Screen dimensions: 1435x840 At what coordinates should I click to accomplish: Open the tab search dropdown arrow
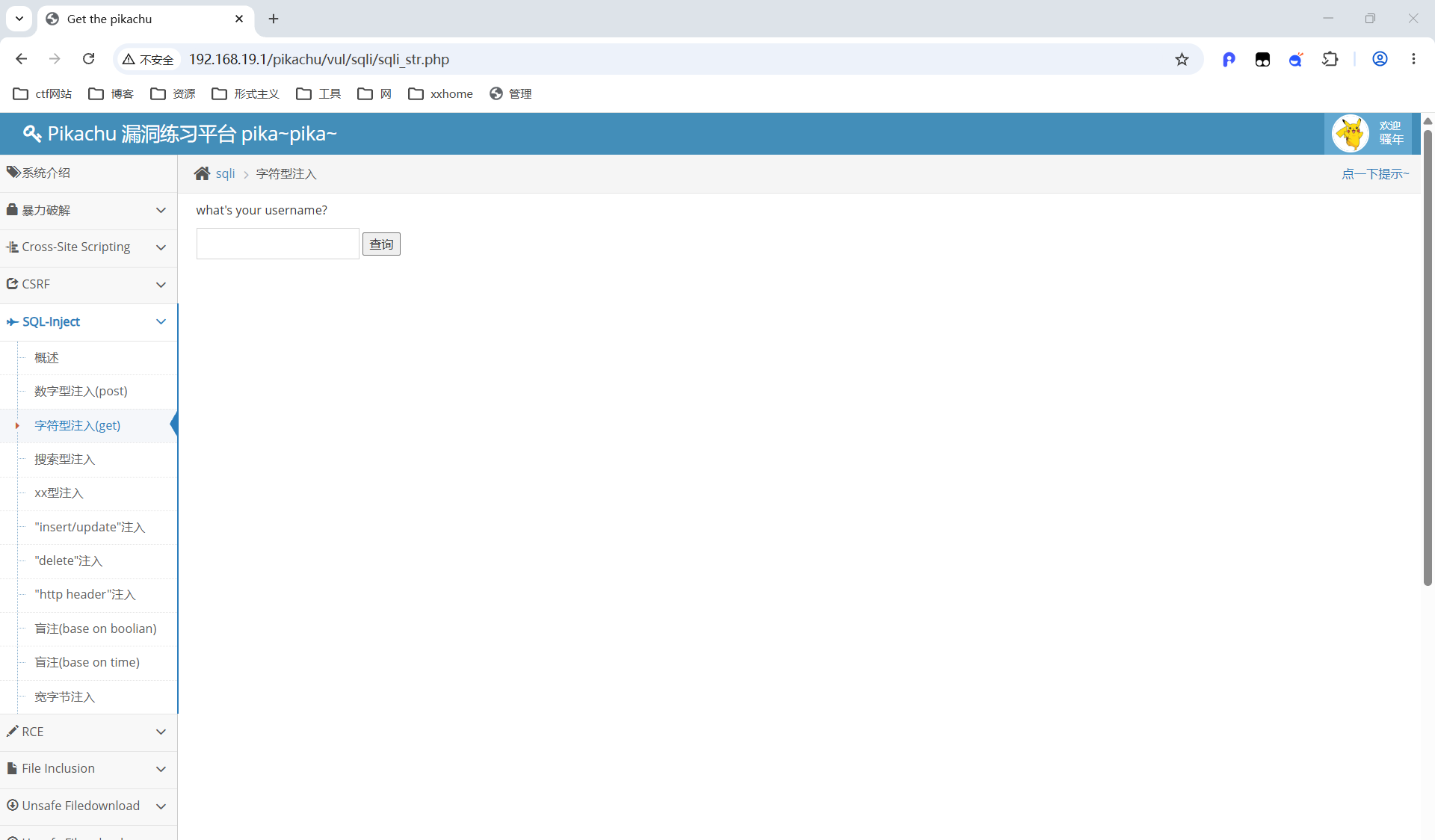[19, 19]
